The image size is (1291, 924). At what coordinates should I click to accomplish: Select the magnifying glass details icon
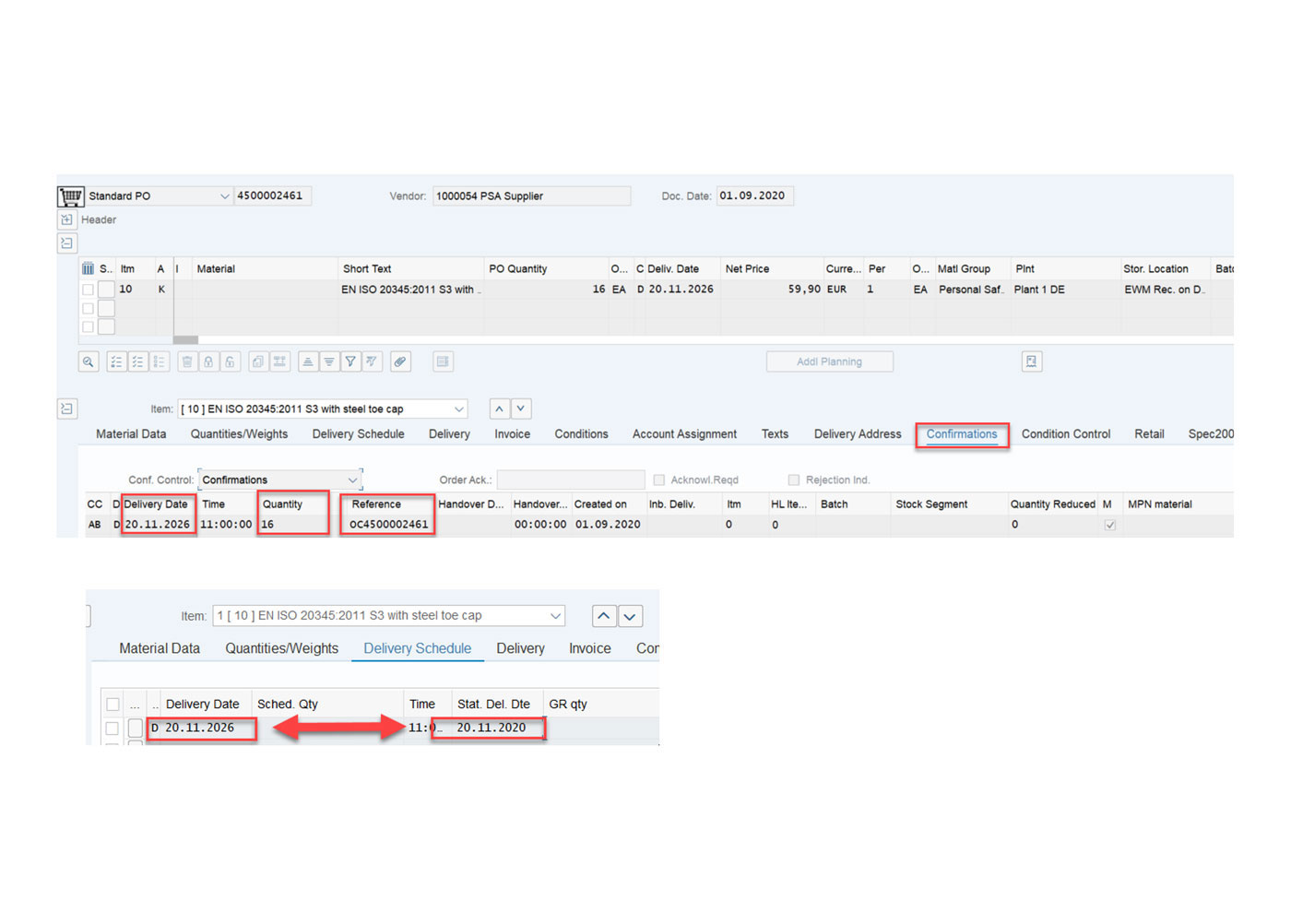point(88,361)
